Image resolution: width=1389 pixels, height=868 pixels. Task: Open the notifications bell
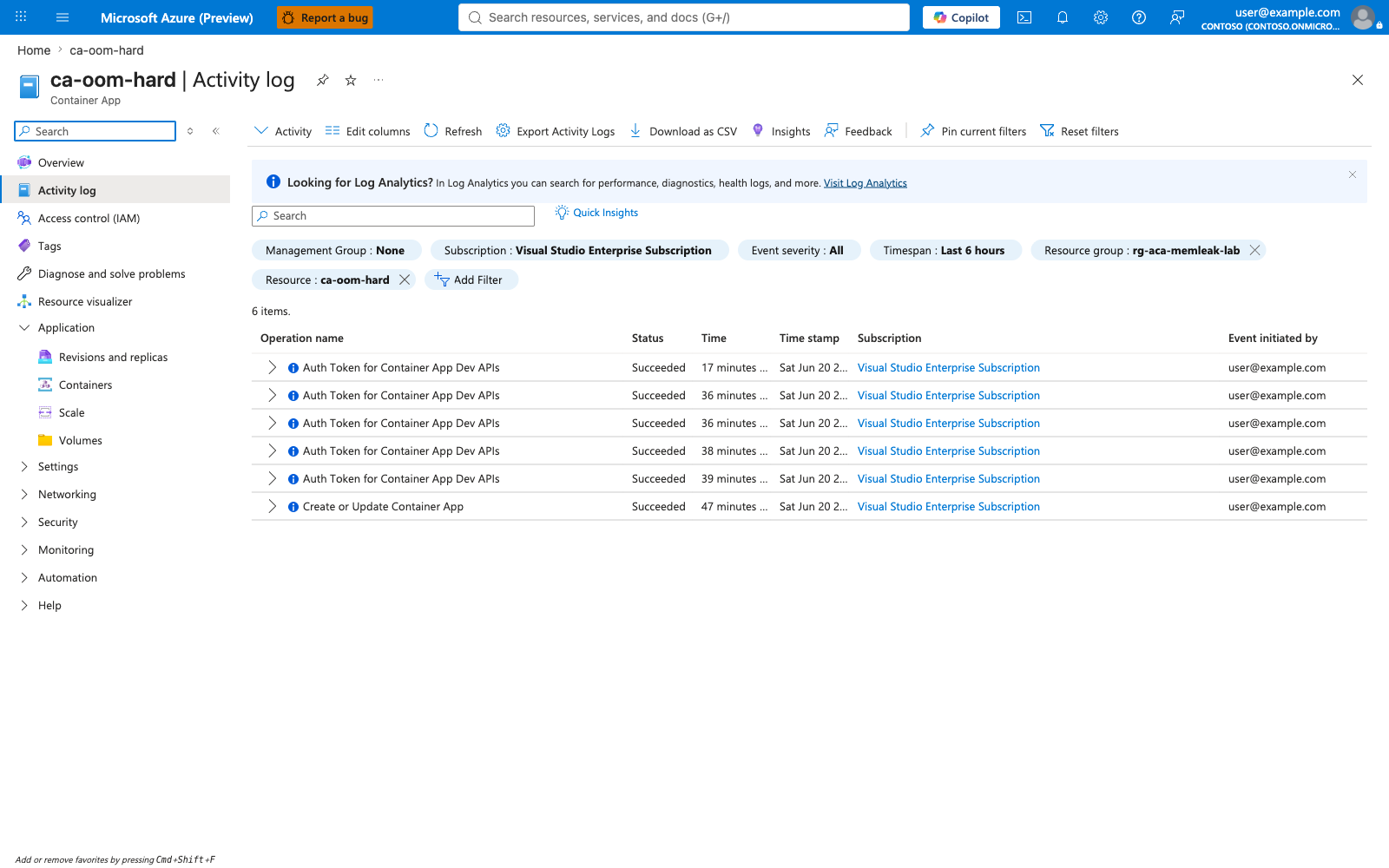coord(1063,17)
